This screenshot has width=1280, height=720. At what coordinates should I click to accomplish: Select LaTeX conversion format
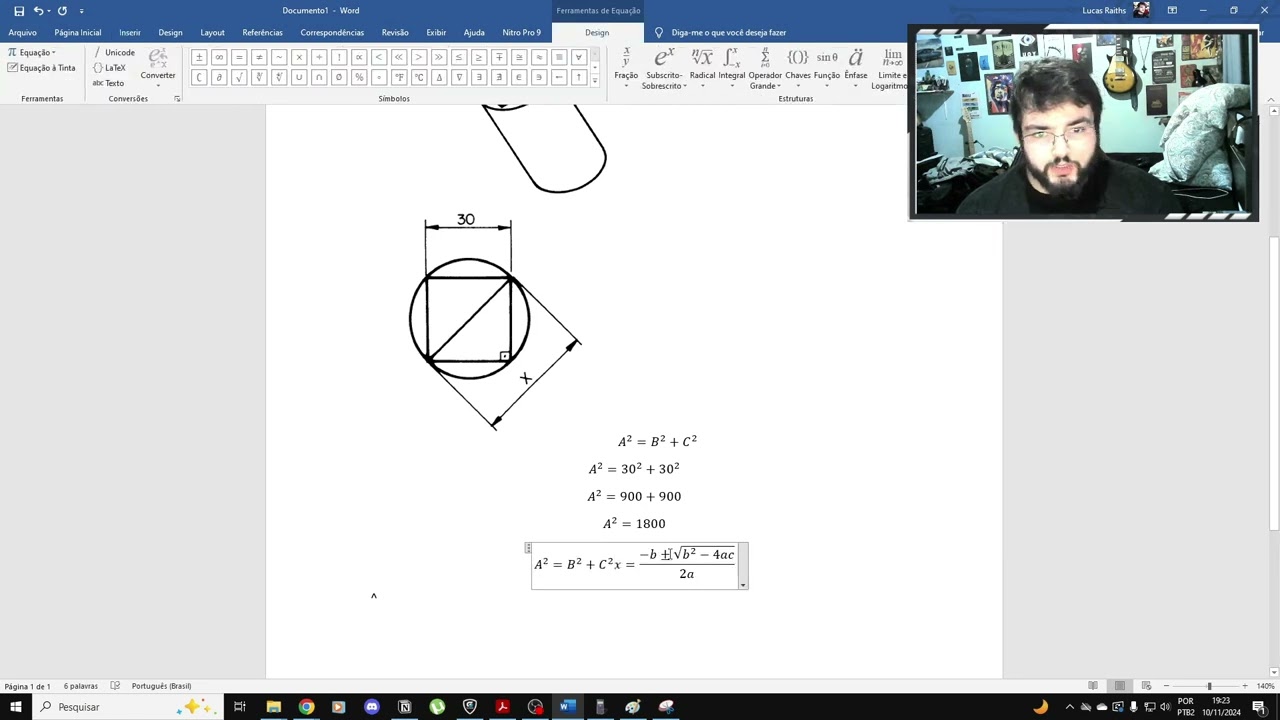[x=110, y=68]
